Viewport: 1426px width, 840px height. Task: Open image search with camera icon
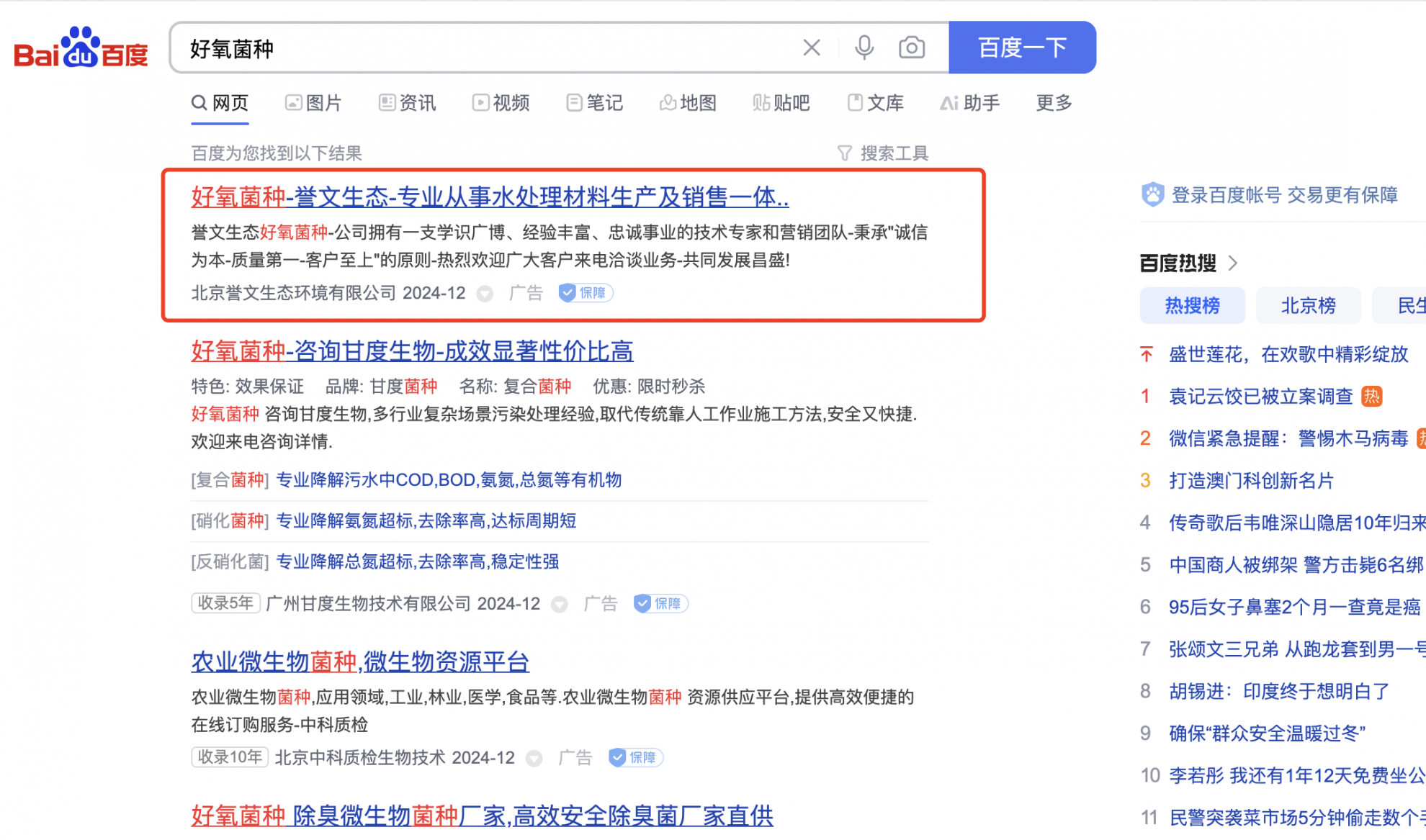click(912, 48)
